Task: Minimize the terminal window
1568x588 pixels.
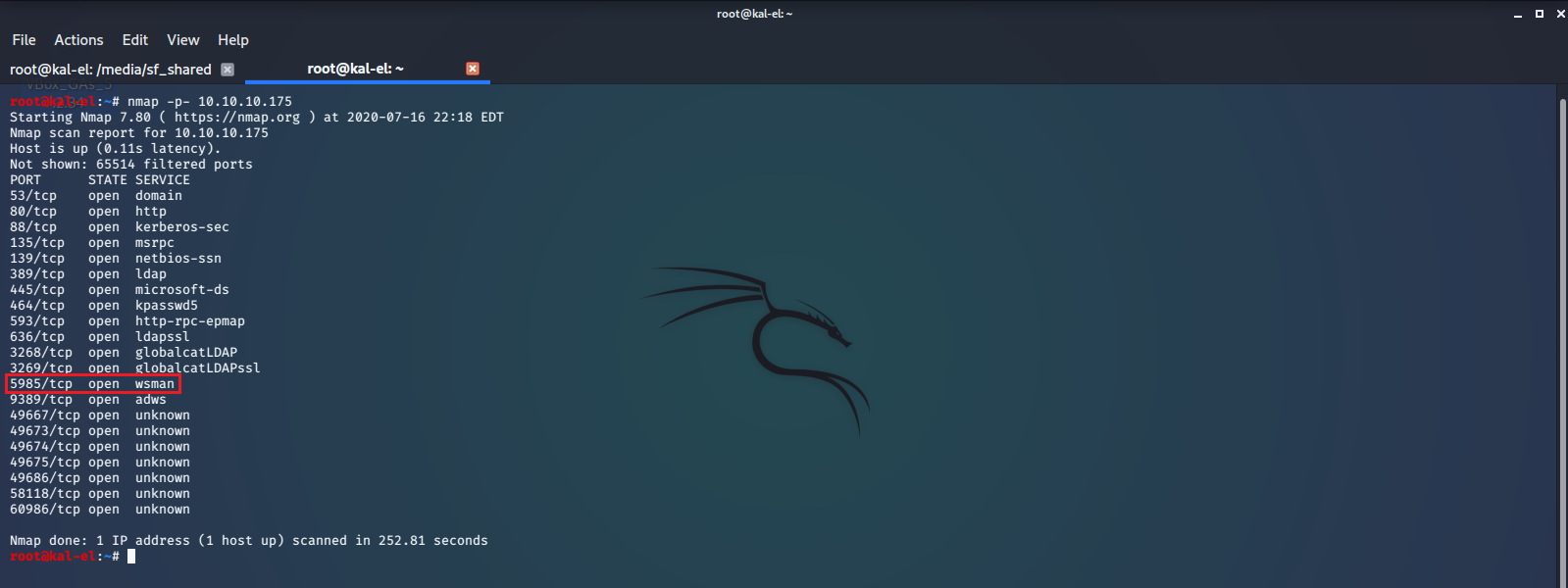Action: [1518, 14]
